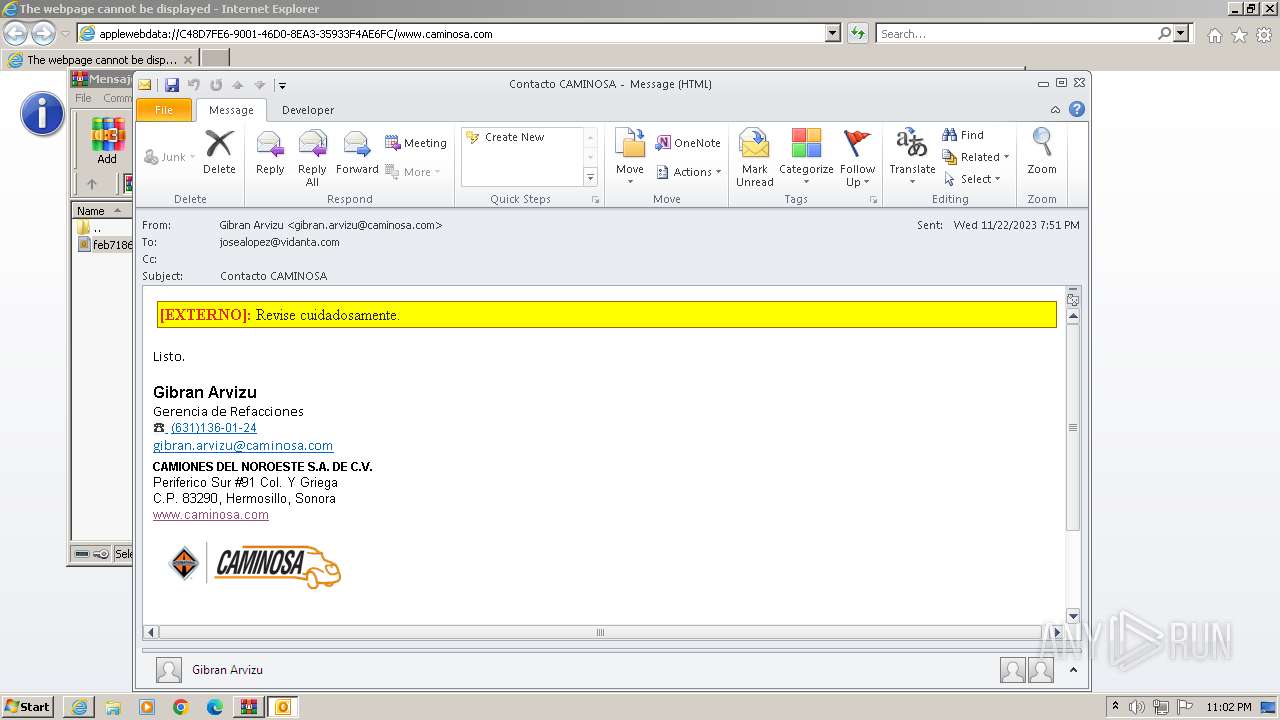Screen dimensions: 1280x720
Task: Click the Add icon in WinRAR window
Action: coord(107,141)
